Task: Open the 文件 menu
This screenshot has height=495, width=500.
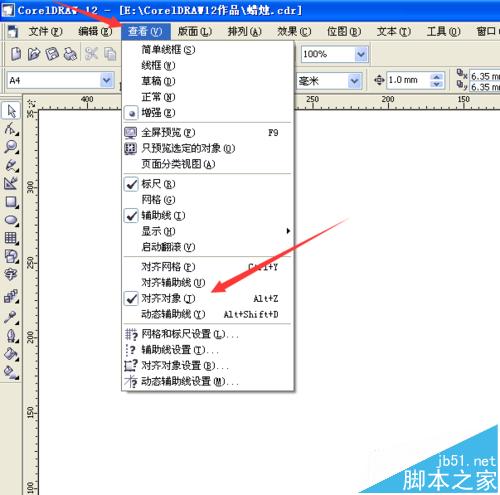Action: coord(45,32)
